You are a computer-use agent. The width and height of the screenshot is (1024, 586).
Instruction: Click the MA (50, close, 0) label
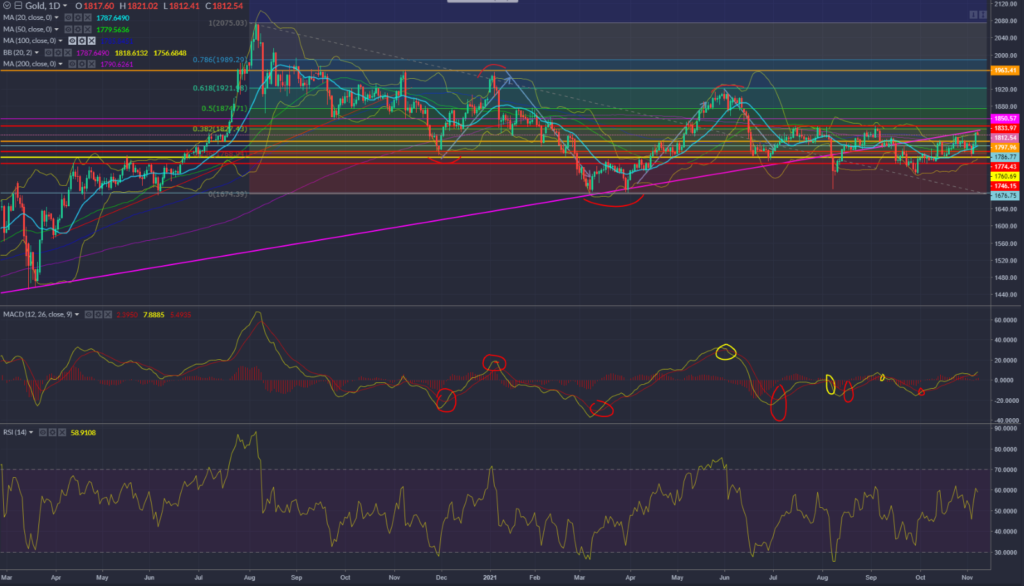pos(28,29)
